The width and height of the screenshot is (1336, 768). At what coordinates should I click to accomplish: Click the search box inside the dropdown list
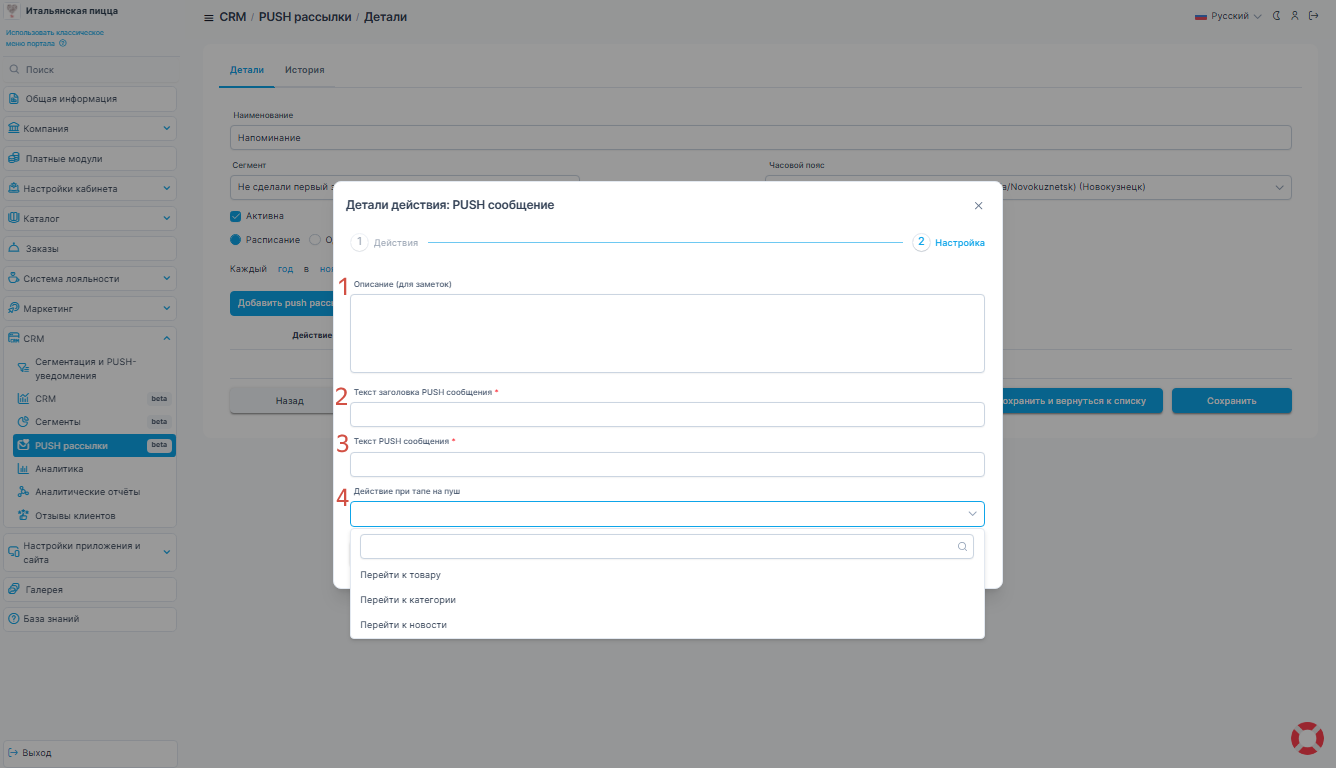pos(667,546)
